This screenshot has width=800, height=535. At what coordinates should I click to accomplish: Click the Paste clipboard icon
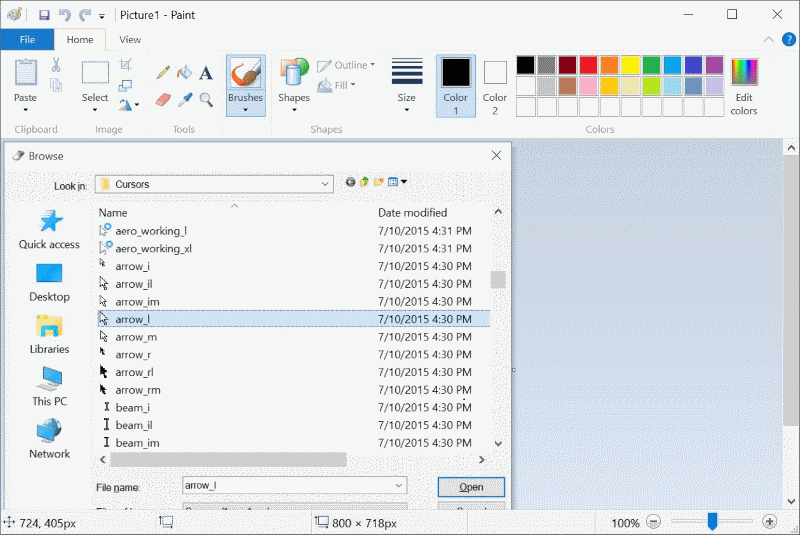pyautogui.click(x=26, y=72)
